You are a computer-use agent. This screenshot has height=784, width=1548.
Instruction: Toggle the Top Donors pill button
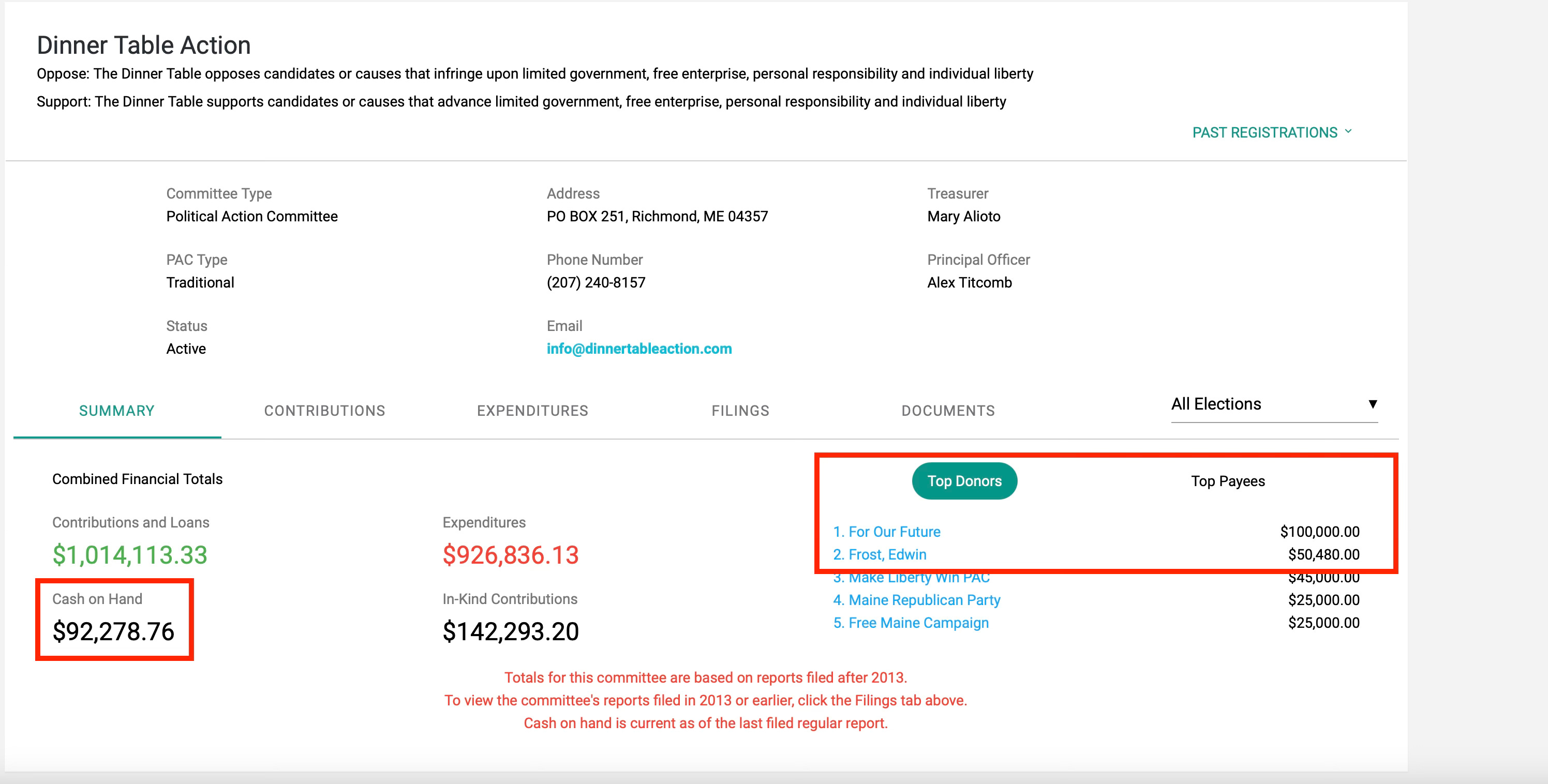[964, 481]
